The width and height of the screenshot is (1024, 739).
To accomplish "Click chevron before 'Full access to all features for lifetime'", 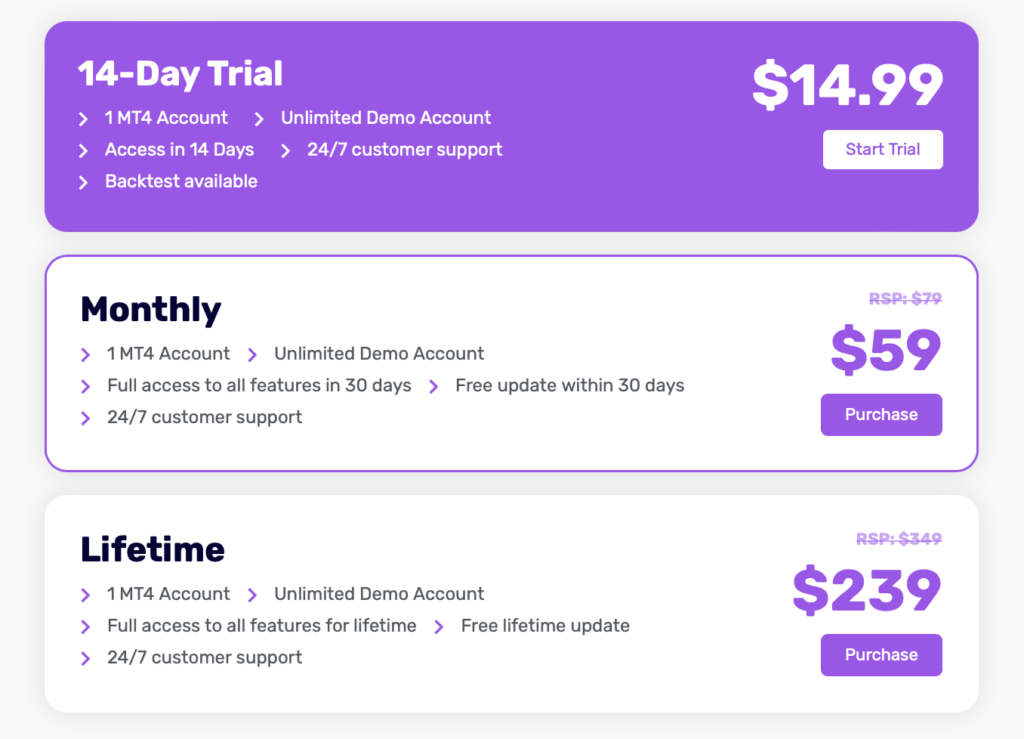I will [x=86, y=627].
